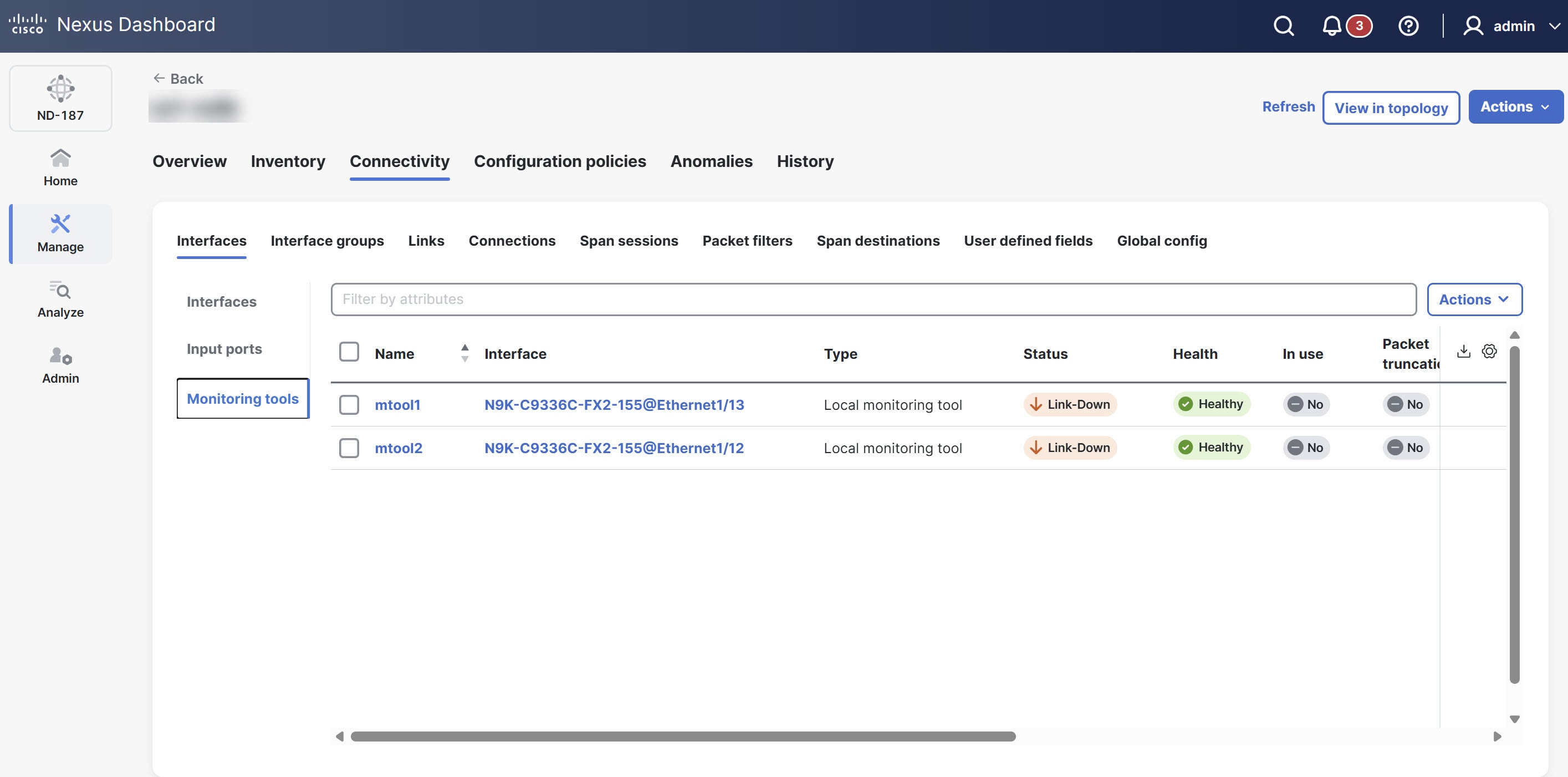This screenshot has height=777, width=1568.
Task: Open the Admin section from the sidebar
Action: point(60,364)
